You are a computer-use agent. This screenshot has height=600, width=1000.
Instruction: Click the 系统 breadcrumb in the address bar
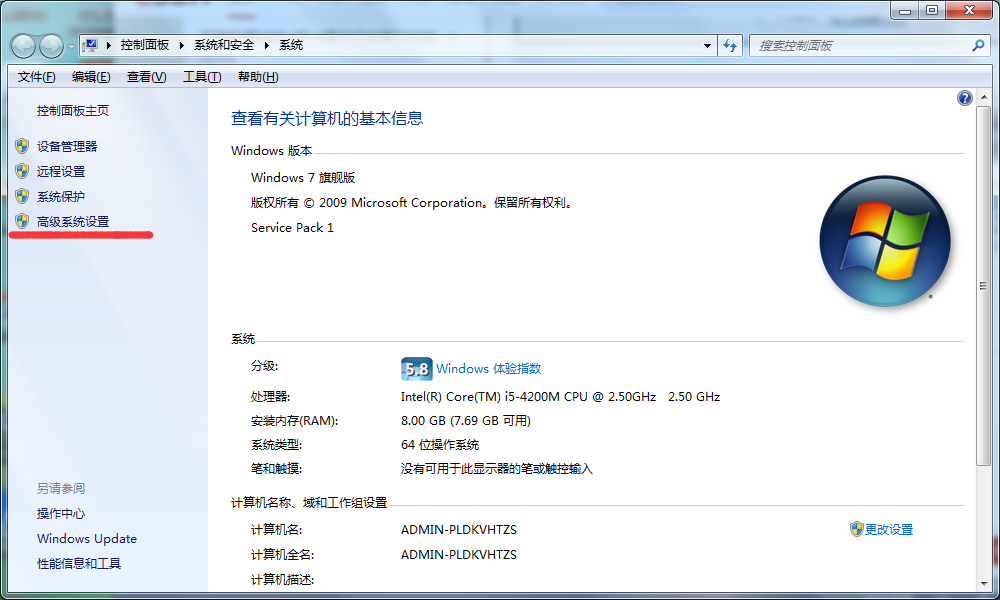coord(291,45)
